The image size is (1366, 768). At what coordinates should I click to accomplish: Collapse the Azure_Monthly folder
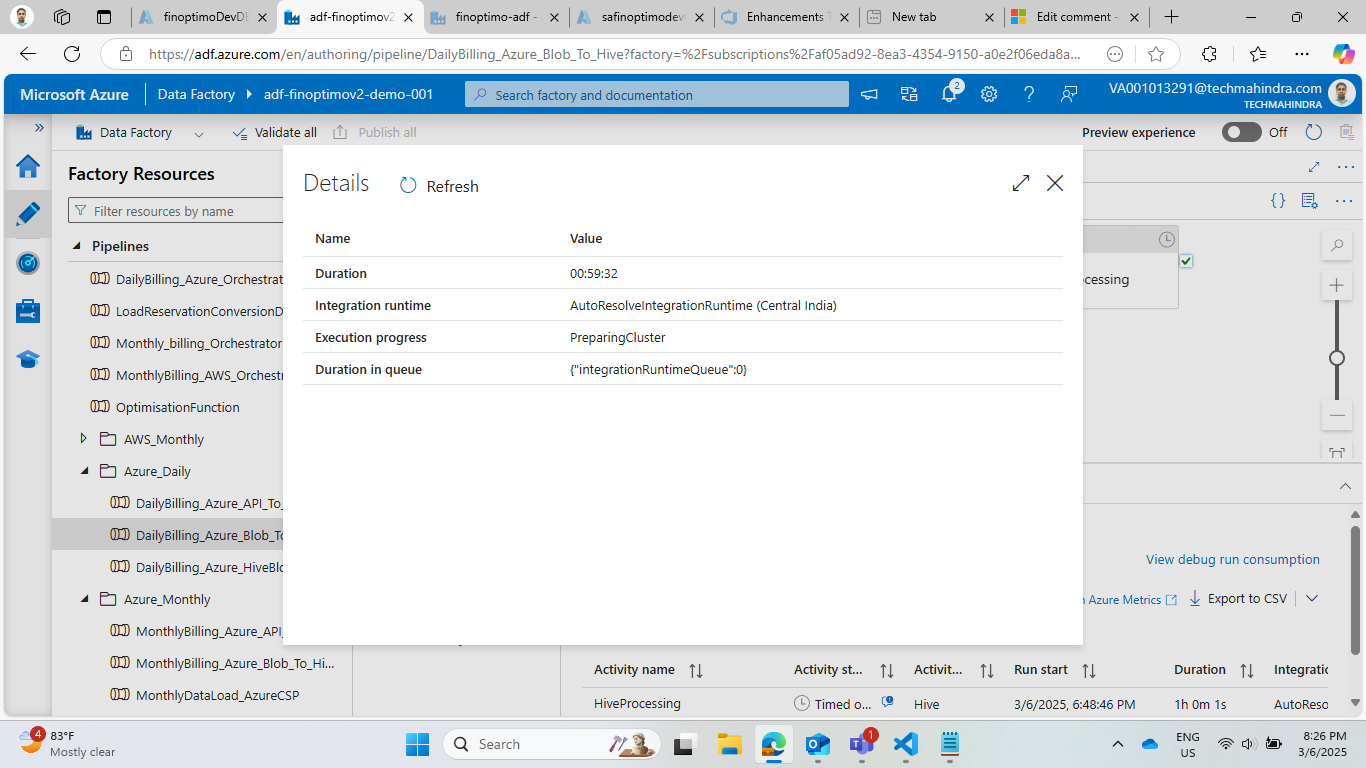pos(84,599)
